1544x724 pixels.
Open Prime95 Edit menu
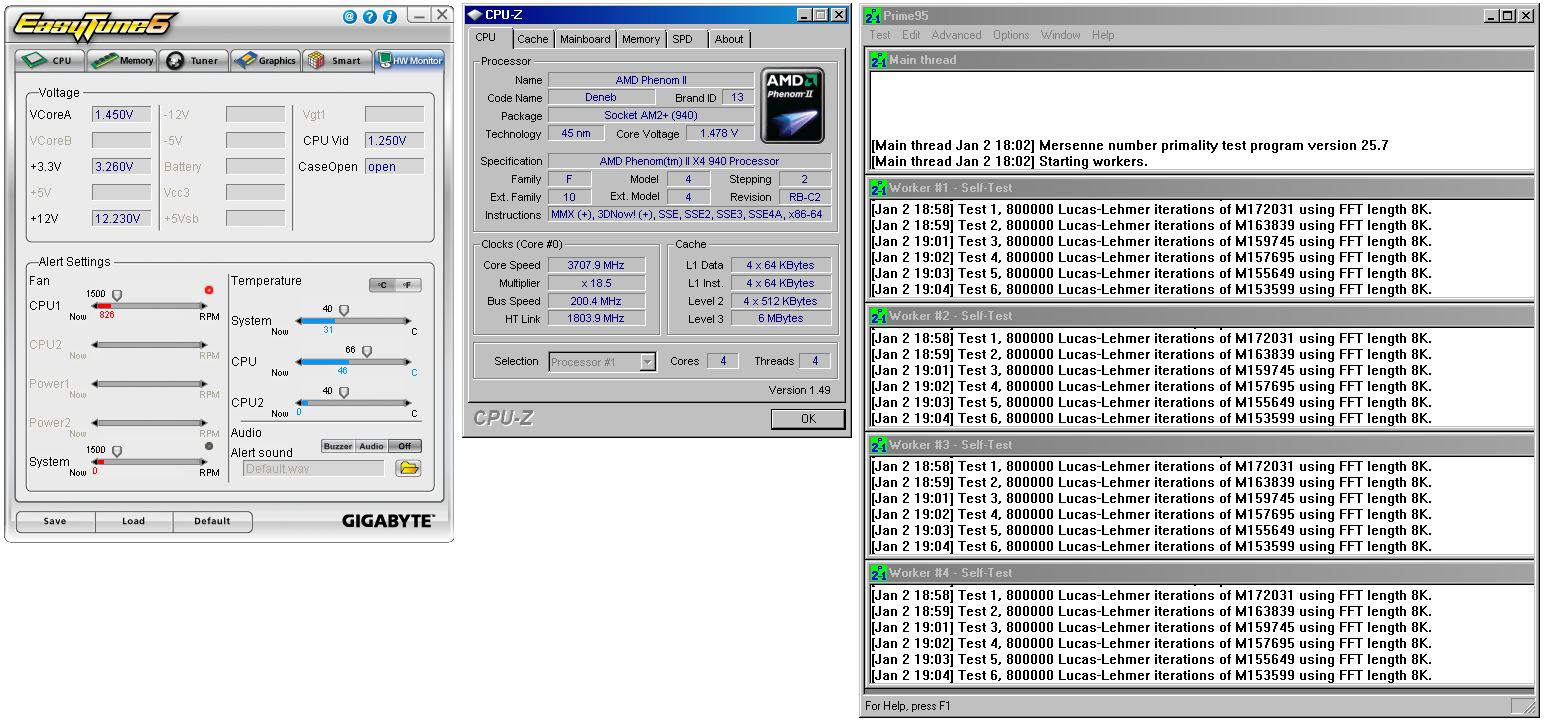pos(911,35)
